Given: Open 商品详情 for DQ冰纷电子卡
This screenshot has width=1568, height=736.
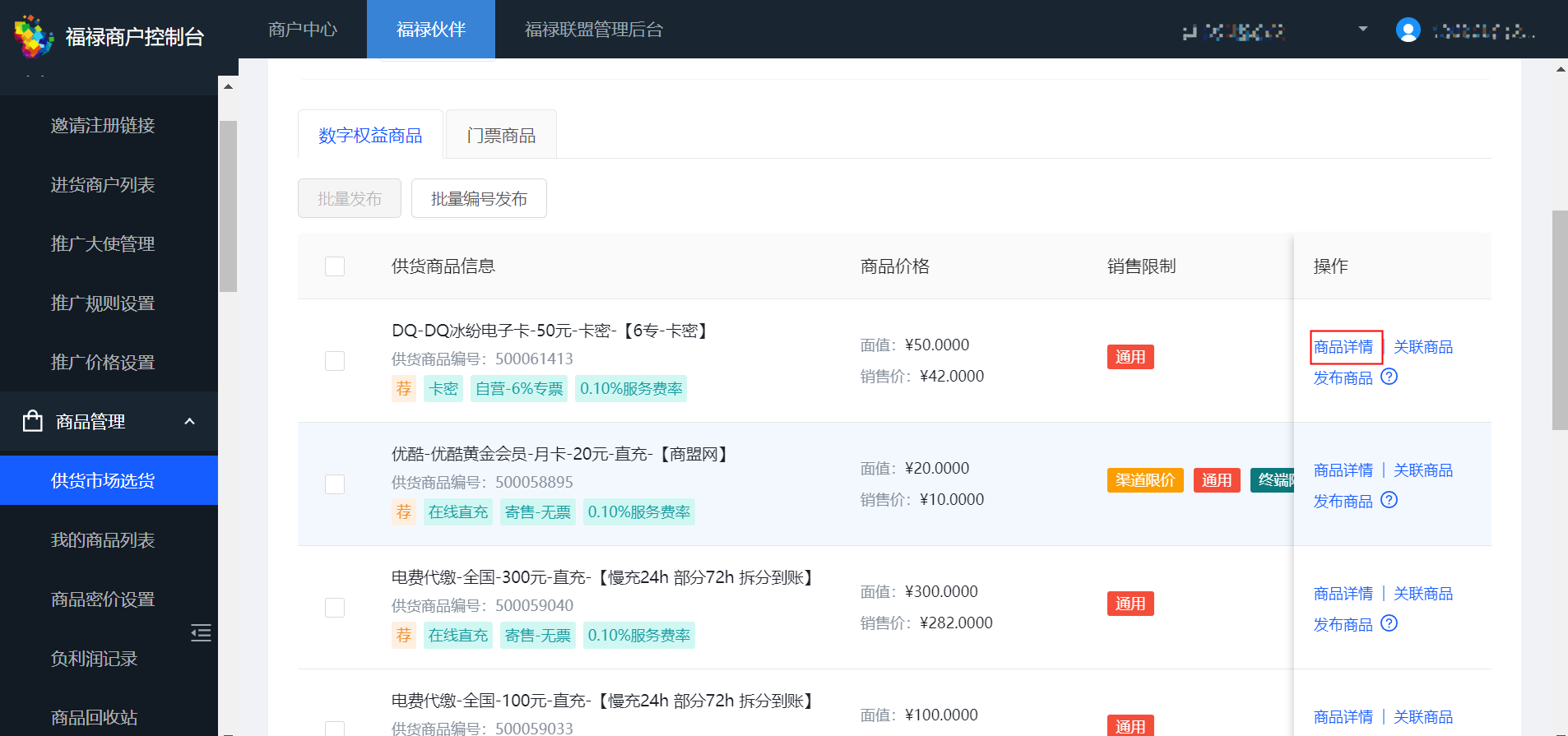Looking at the screenshot, I should click(x=1343, y=347).
